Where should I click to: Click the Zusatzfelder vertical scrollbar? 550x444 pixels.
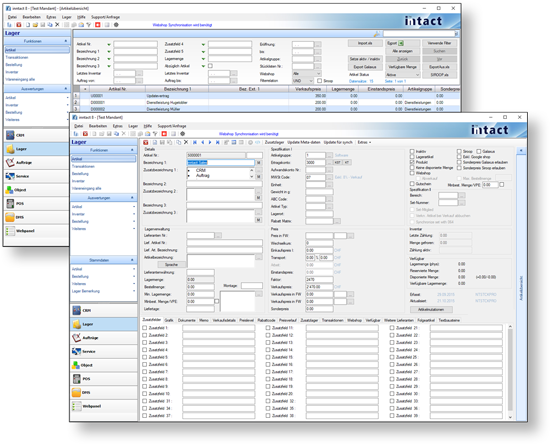coord(510,372)
